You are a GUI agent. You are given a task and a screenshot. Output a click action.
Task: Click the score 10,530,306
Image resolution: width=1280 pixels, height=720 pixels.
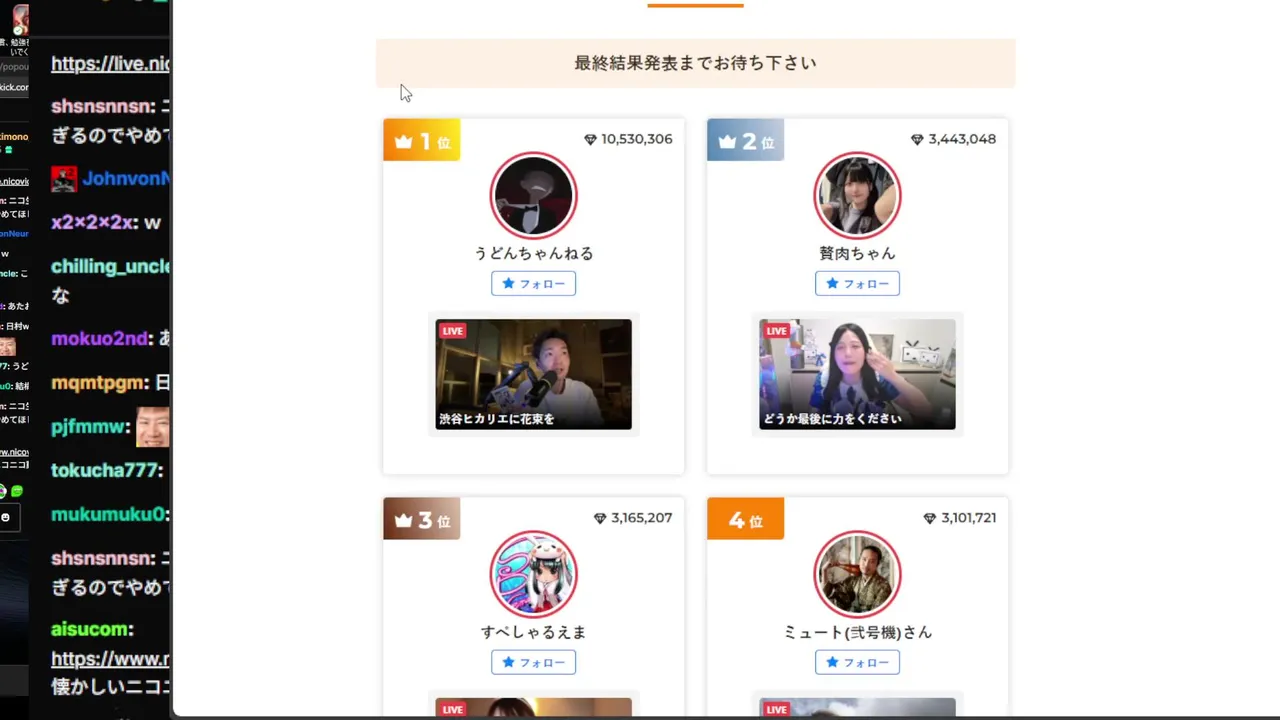[x=637, y=139]
